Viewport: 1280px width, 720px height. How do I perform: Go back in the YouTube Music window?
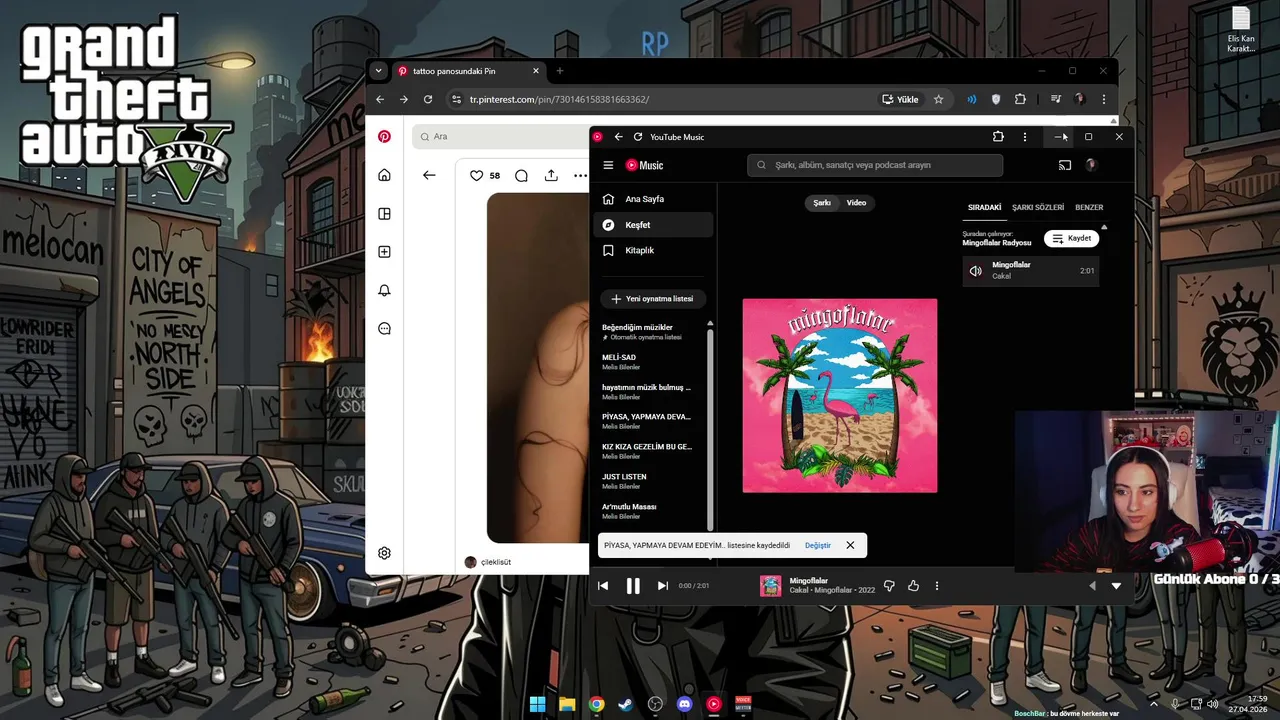click(x=618, y=137)
